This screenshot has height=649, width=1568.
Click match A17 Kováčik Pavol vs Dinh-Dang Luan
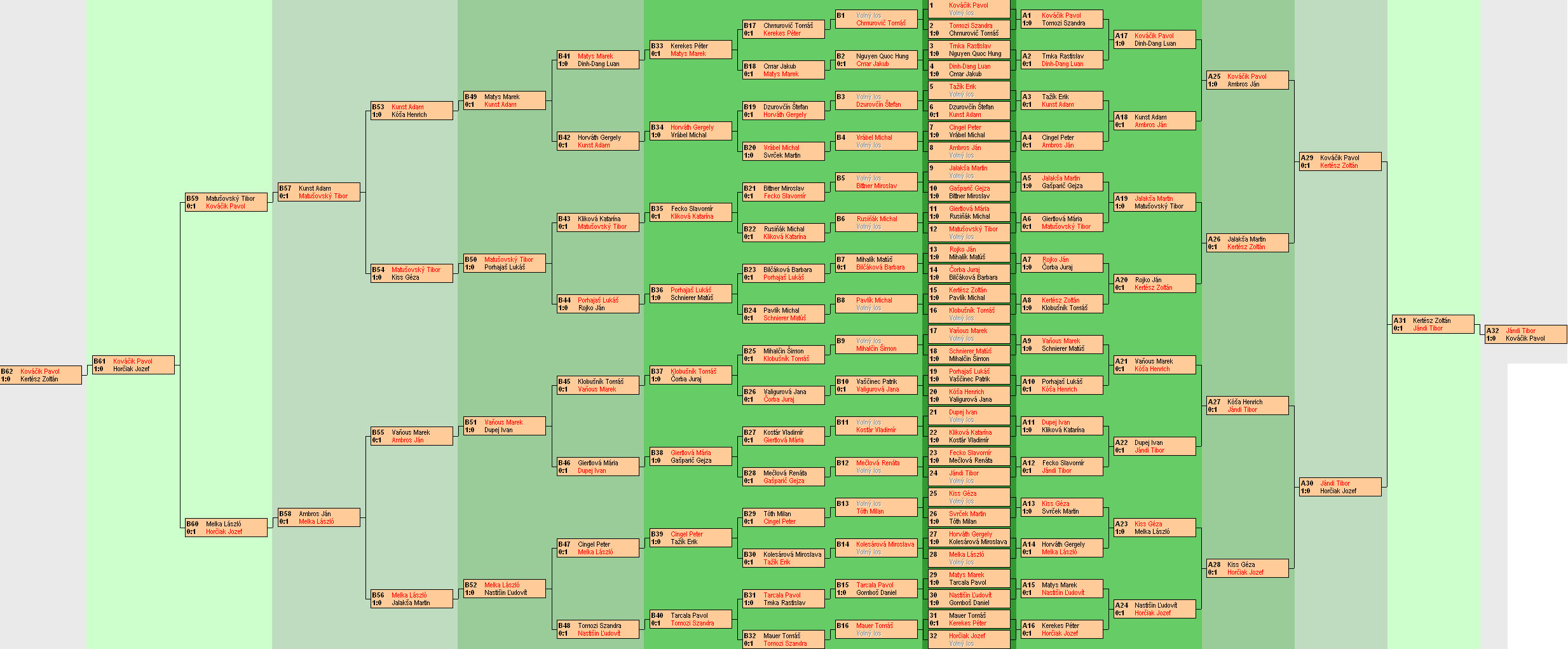coord(1154,39)
